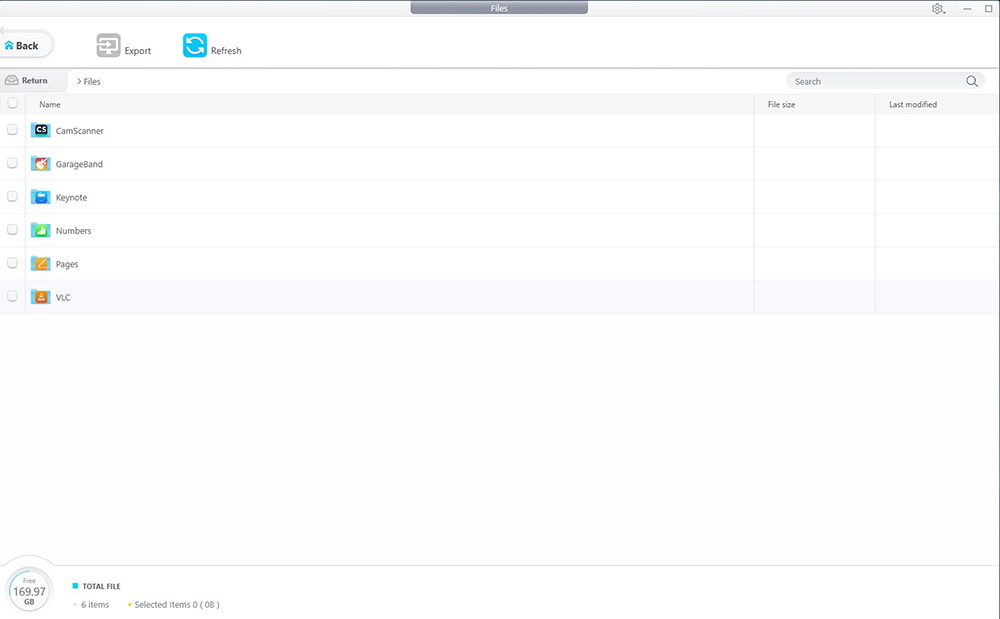Open the Pages folder icon
The width and height of the screenshot is (1000, 619).
41,263
